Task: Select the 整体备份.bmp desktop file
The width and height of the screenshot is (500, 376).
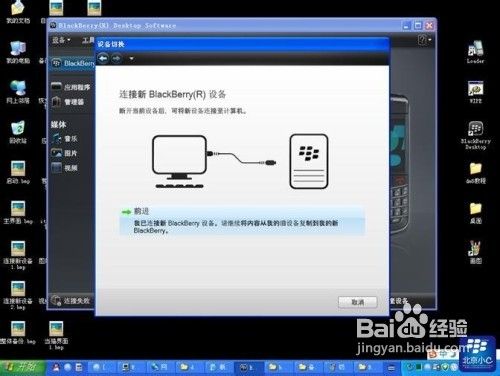Action: point(18,332)
